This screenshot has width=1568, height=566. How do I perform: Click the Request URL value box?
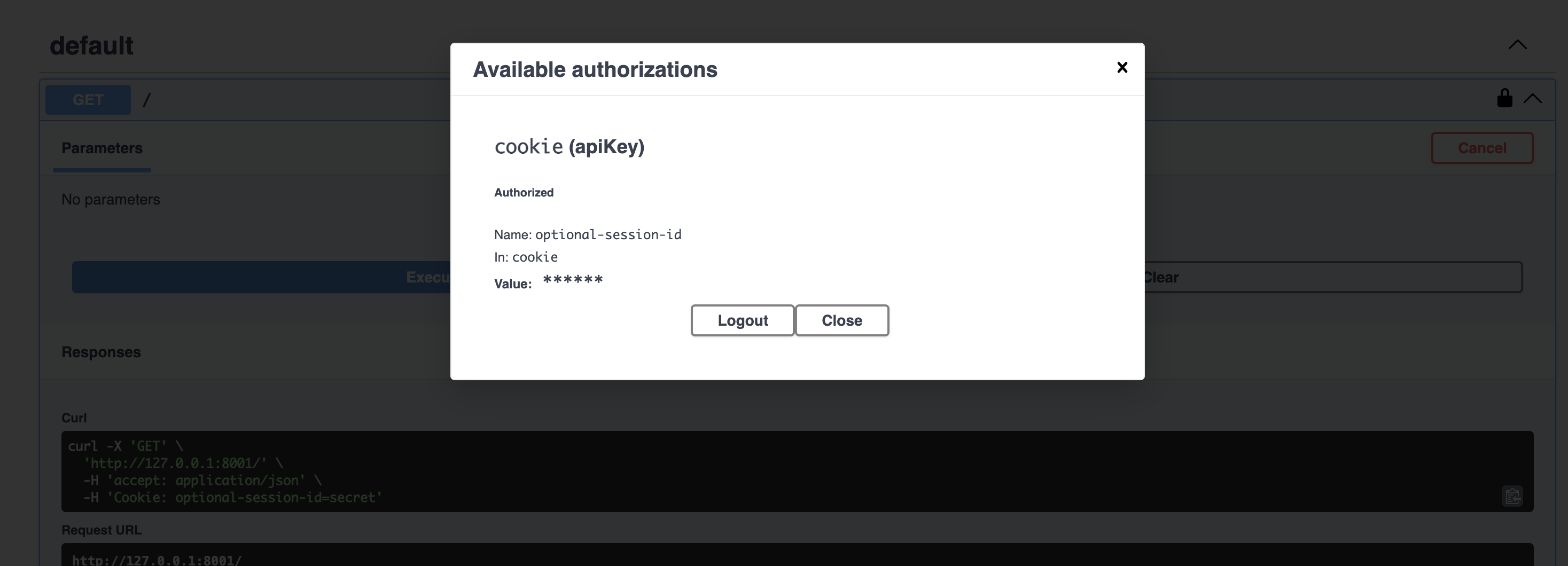tap(797, 554)
